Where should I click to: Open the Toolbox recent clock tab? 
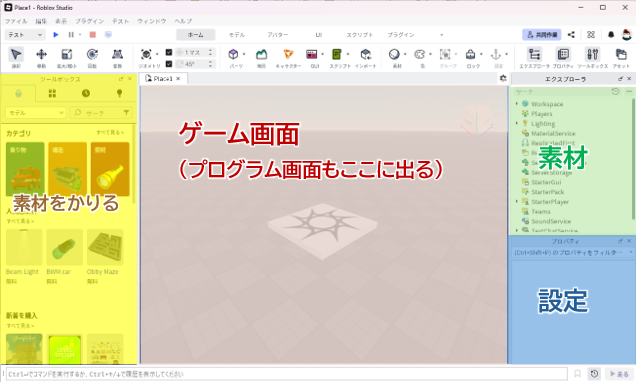coord(86,94)
